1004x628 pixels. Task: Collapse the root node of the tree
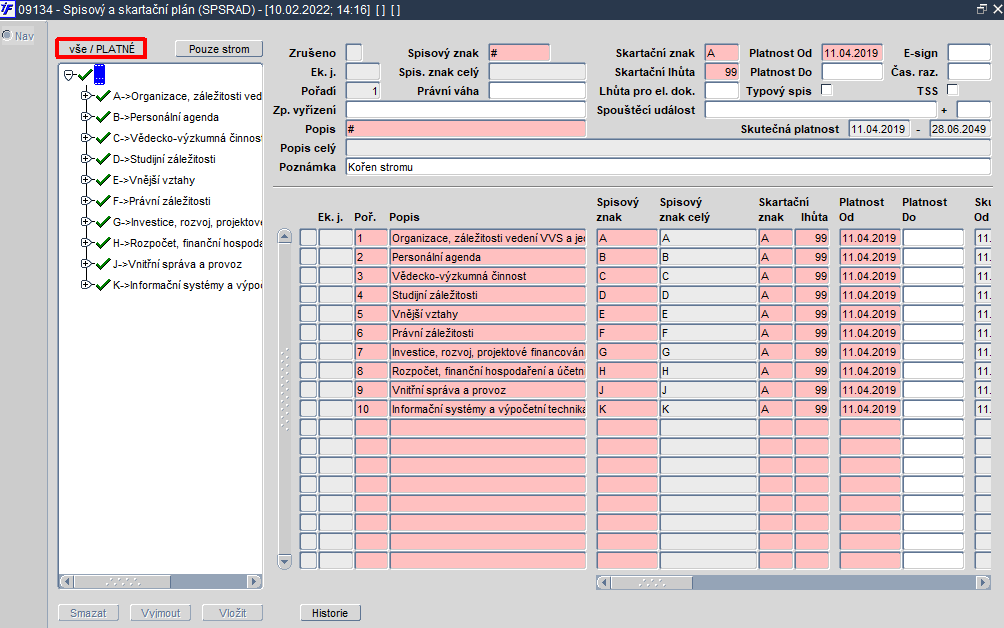[x=68, y=75]
